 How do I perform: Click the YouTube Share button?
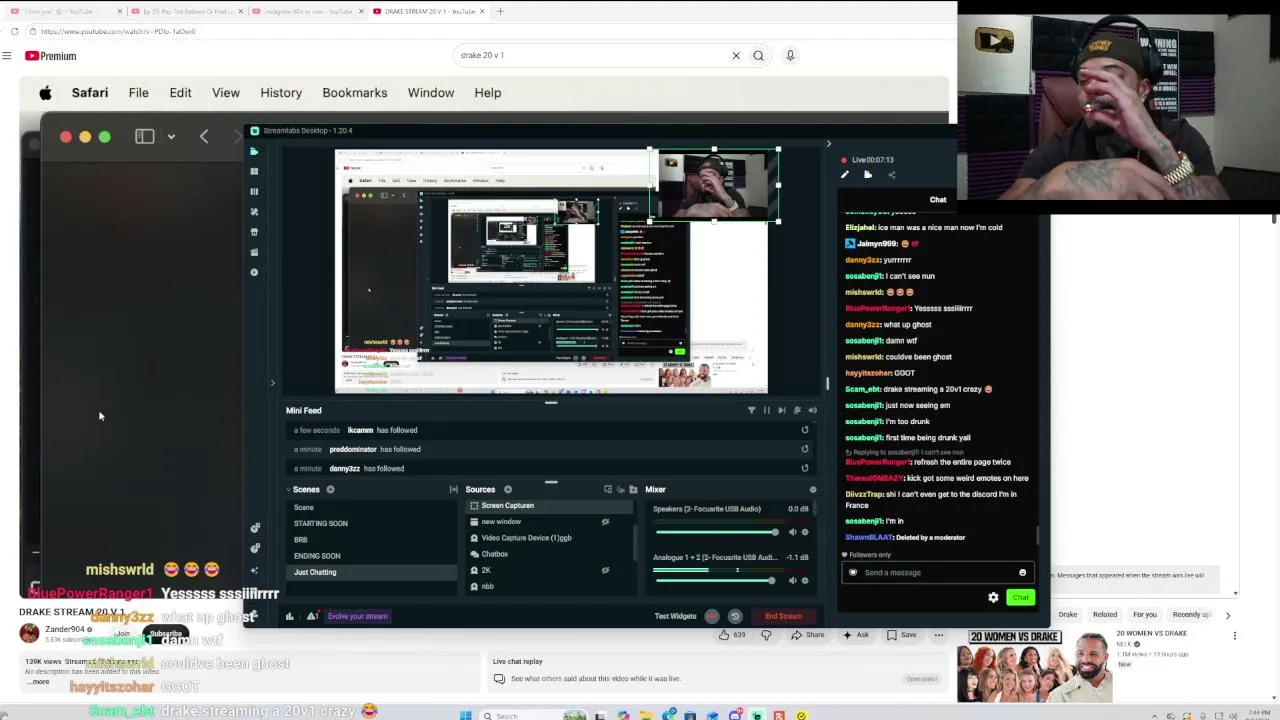(x=809, y=635)
